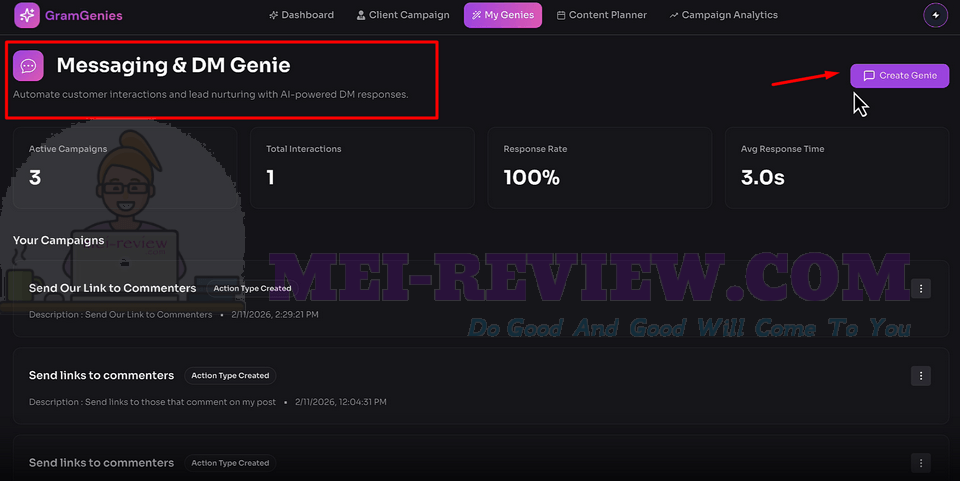Click the Avg Response Time 3.0s card

tap(837, 168)
